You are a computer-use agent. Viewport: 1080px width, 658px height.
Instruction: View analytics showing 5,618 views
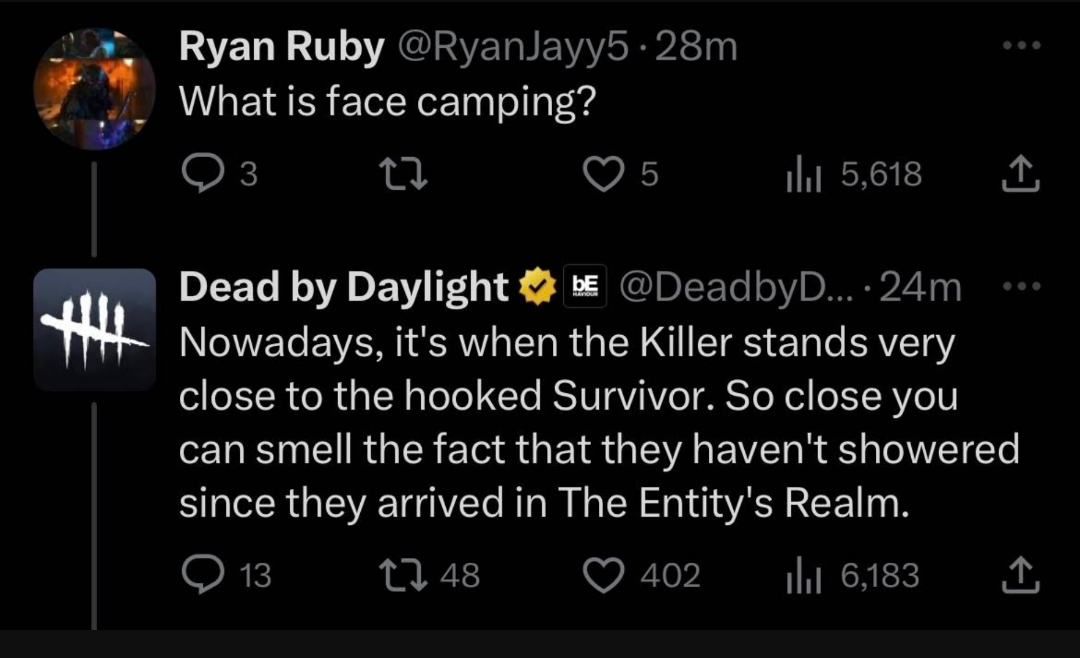pyautogui.click(x=854, y=174)
